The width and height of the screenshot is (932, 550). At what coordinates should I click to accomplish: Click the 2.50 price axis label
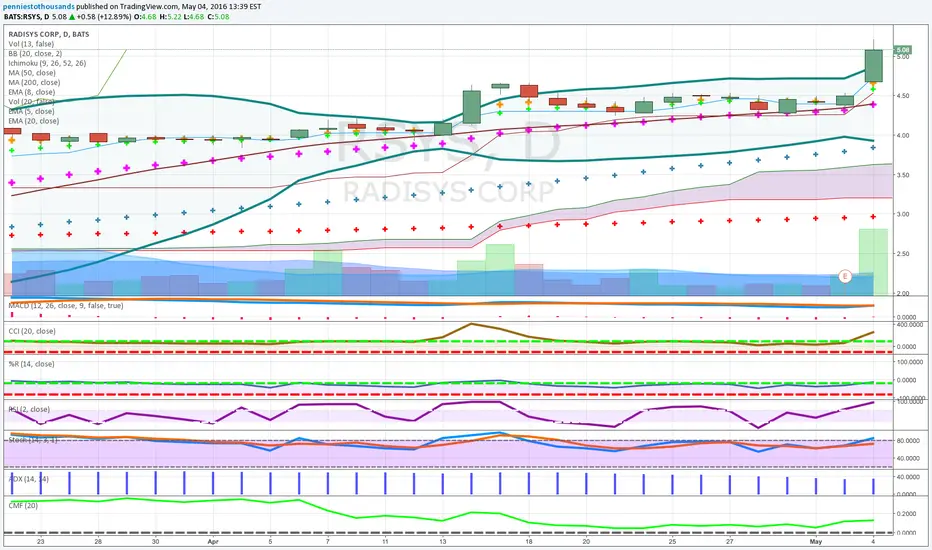(x=903, y=254)
